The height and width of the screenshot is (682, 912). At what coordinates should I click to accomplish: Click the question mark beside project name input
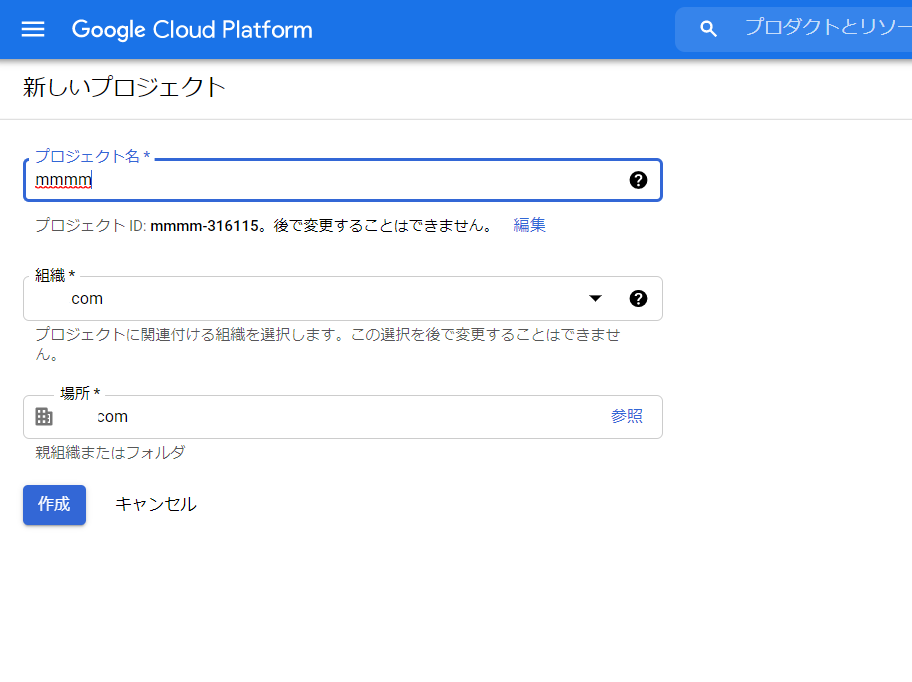point(638,179)
